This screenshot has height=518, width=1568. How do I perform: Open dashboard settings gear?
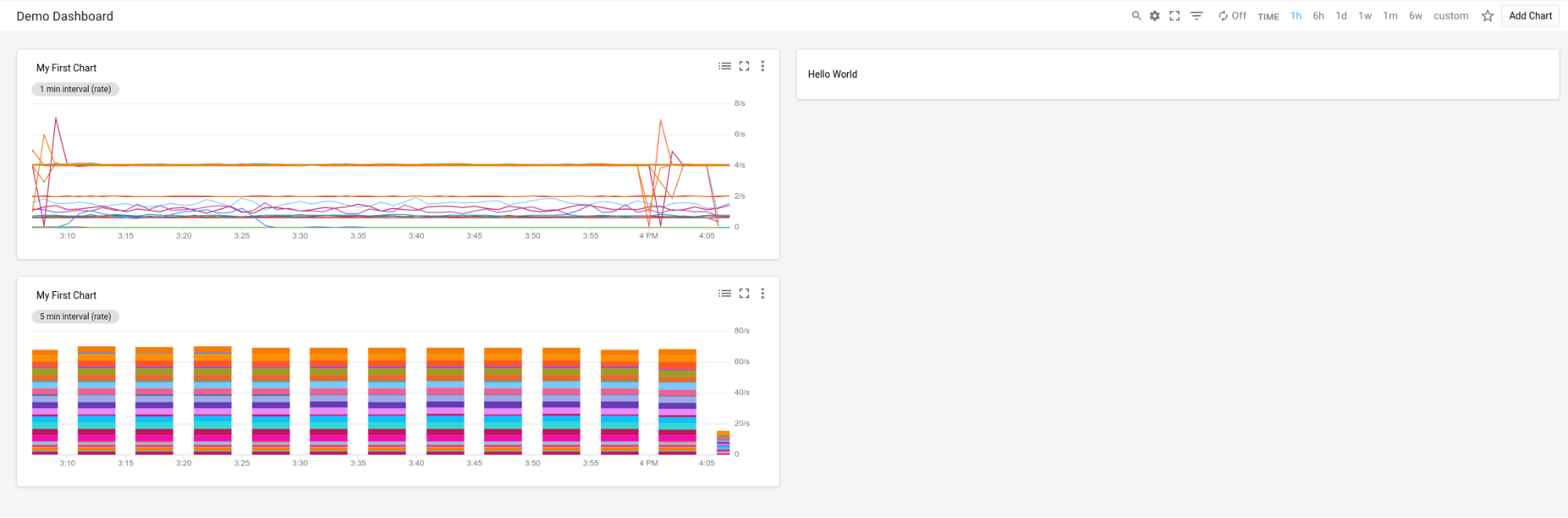[1155, 16]
